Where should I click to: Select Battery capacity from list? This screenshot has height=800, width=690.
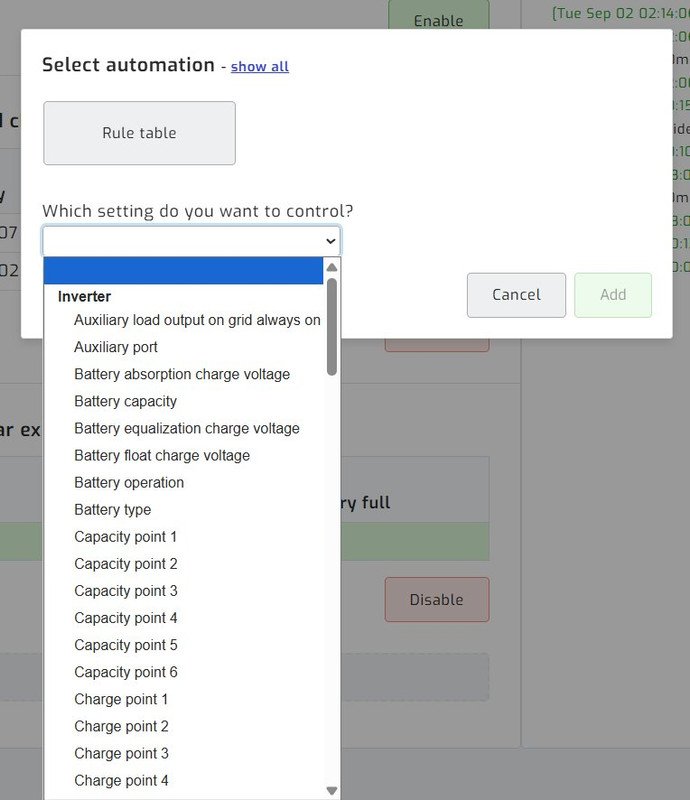click(x=125, y=401)
